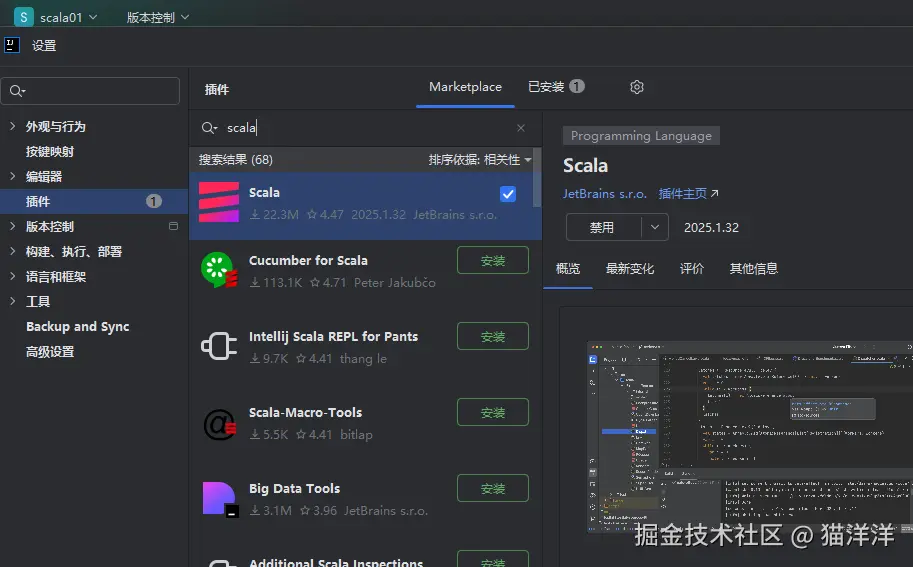
Task: Click into the scala plugin search box
Action: pos(367,127)
